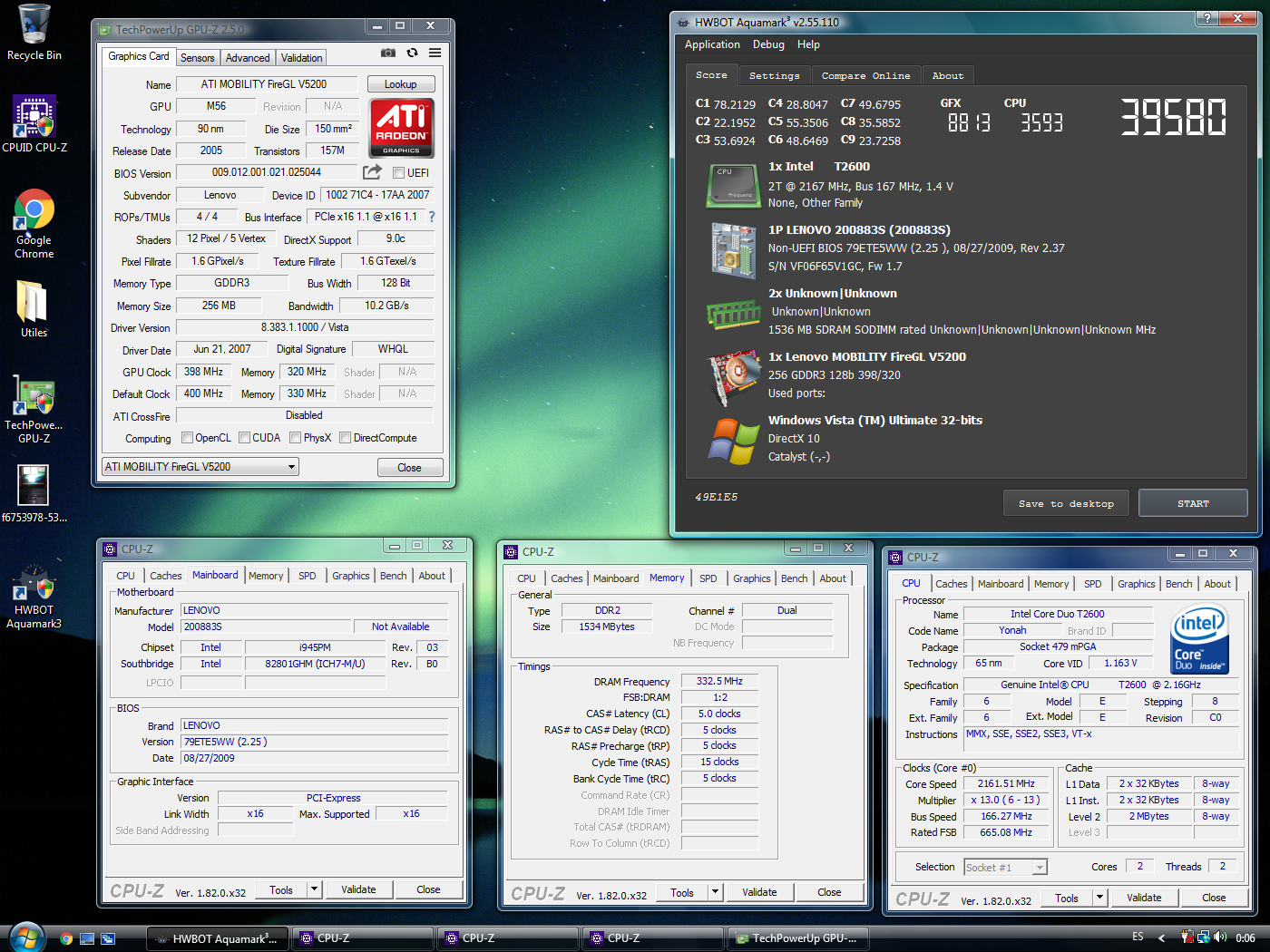Open the Socket #1 selection dropdown
Image resolution: width=1270 pixels, height=952 pixels.
(x=1006, y=868)
